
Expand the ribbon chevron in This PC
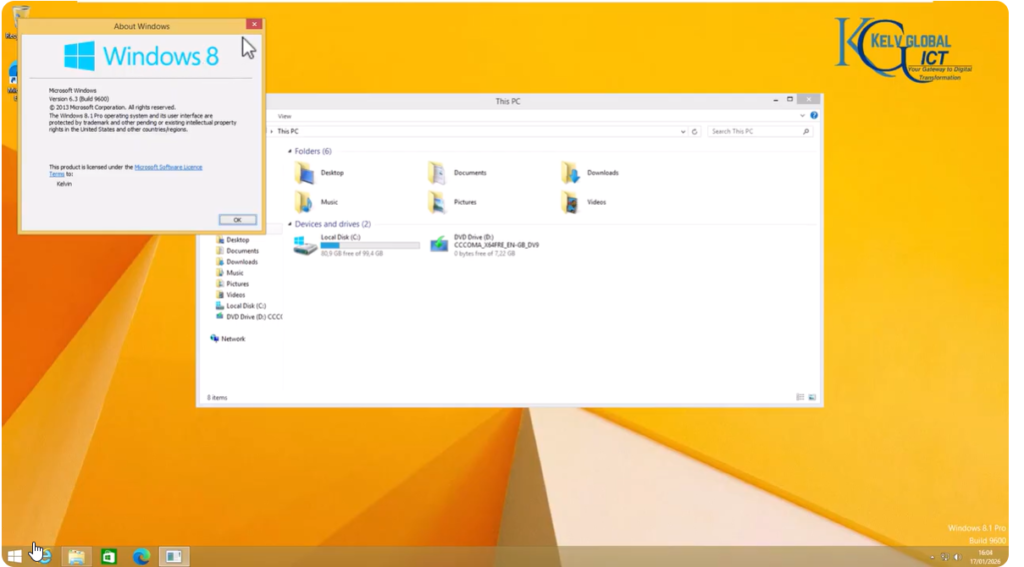pos(802,116)
